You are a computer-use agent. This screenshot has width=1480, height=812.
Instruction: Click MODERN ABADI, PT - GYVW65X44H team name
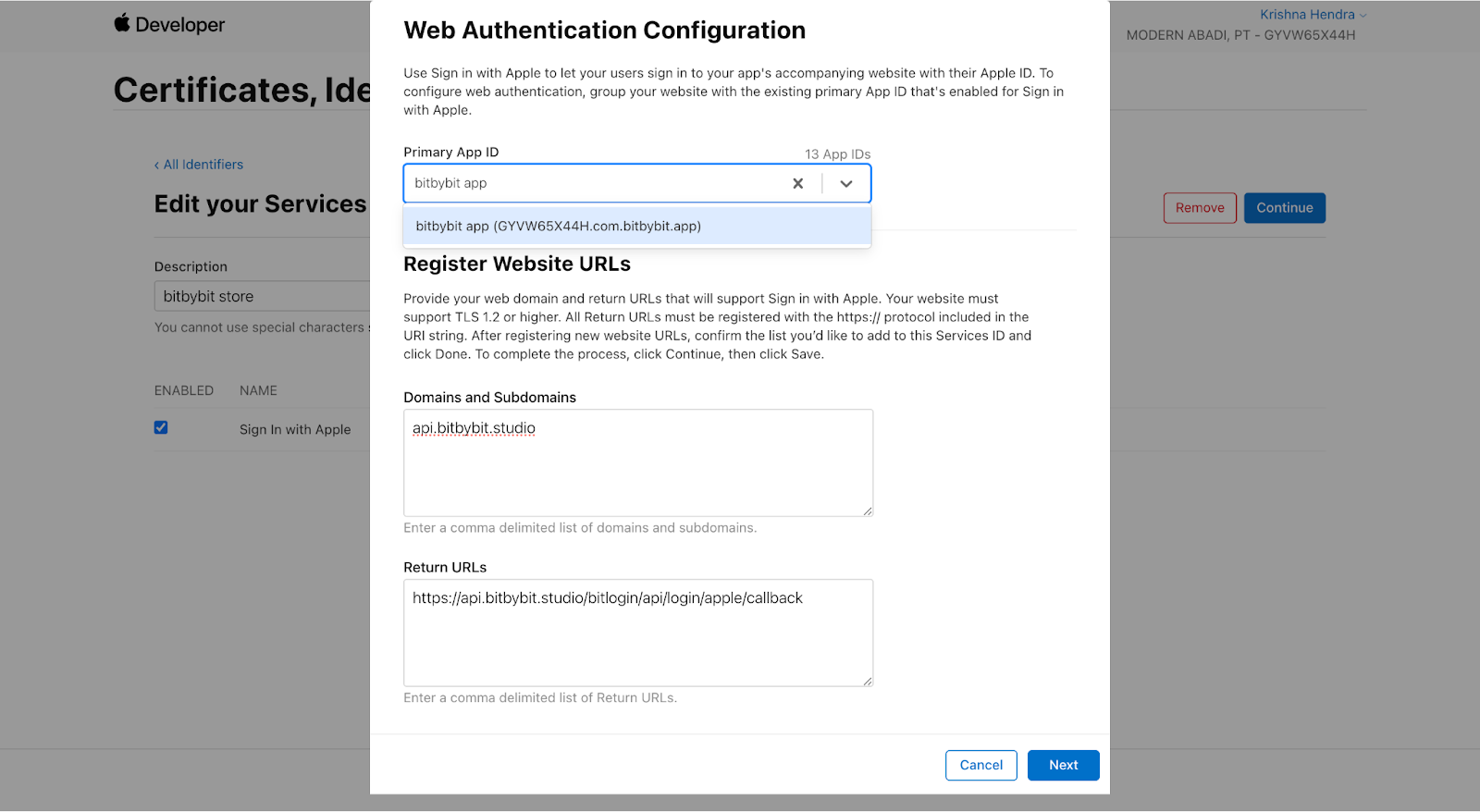1240,35
